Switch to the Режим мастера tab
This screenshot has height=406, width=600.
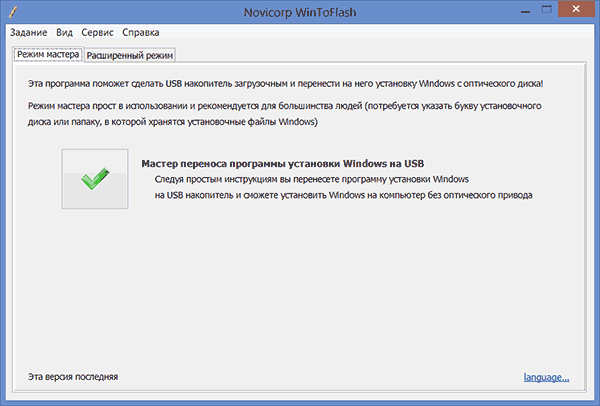[48, 54]
